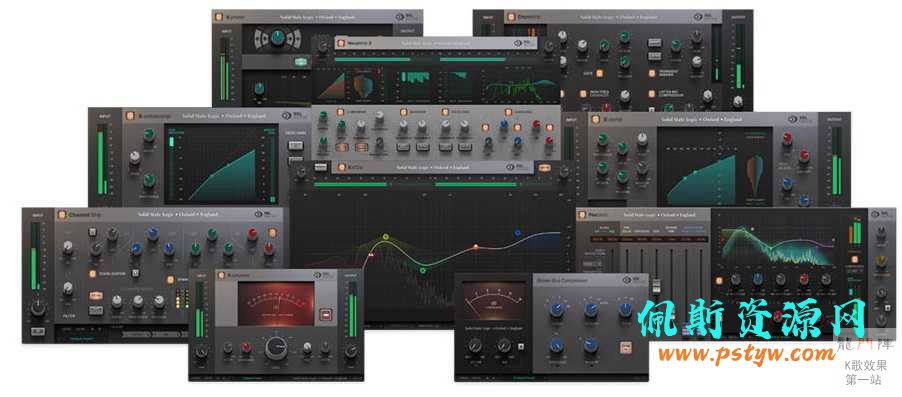This screenshot has width=902, height=397.
Task: Click the top blue EQ knob in Channel Strip
Action: (x=152, y=234)
